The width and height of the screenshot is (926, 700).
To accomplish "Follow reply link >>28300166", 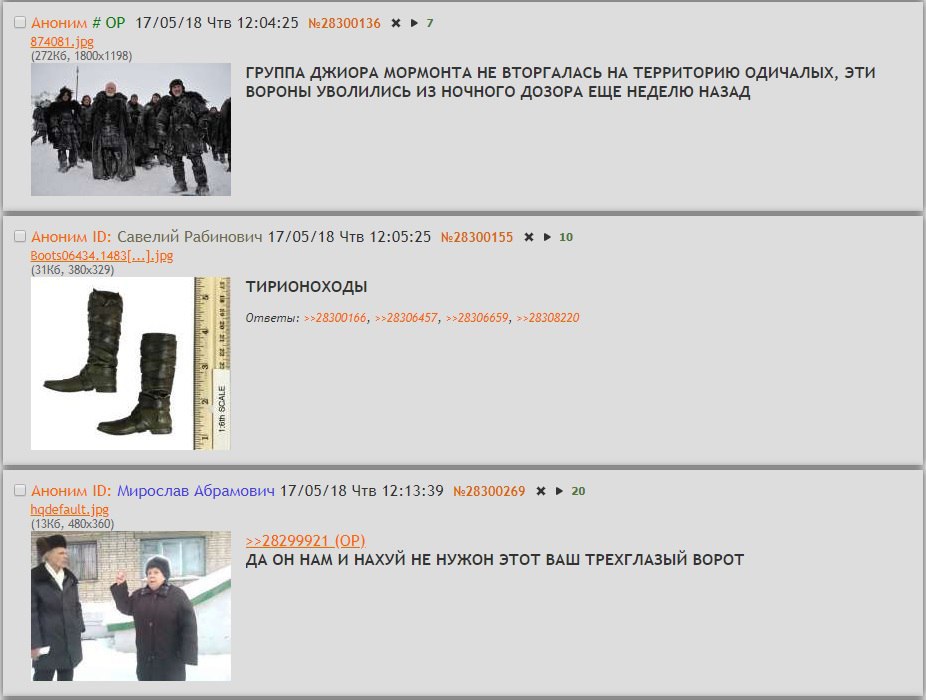I will [335, 318].
